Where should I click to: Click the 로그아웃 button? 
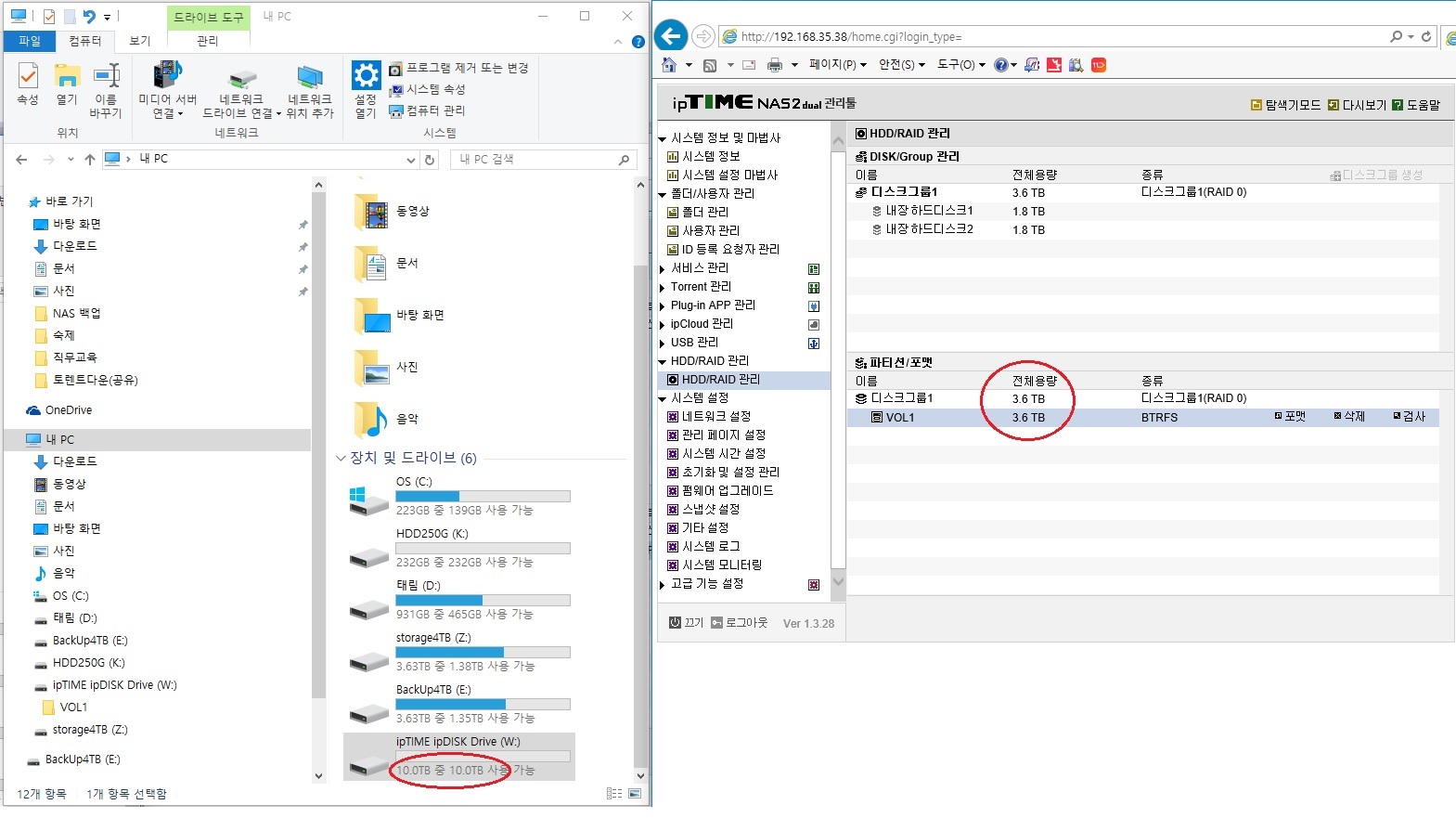pos(740,623)
